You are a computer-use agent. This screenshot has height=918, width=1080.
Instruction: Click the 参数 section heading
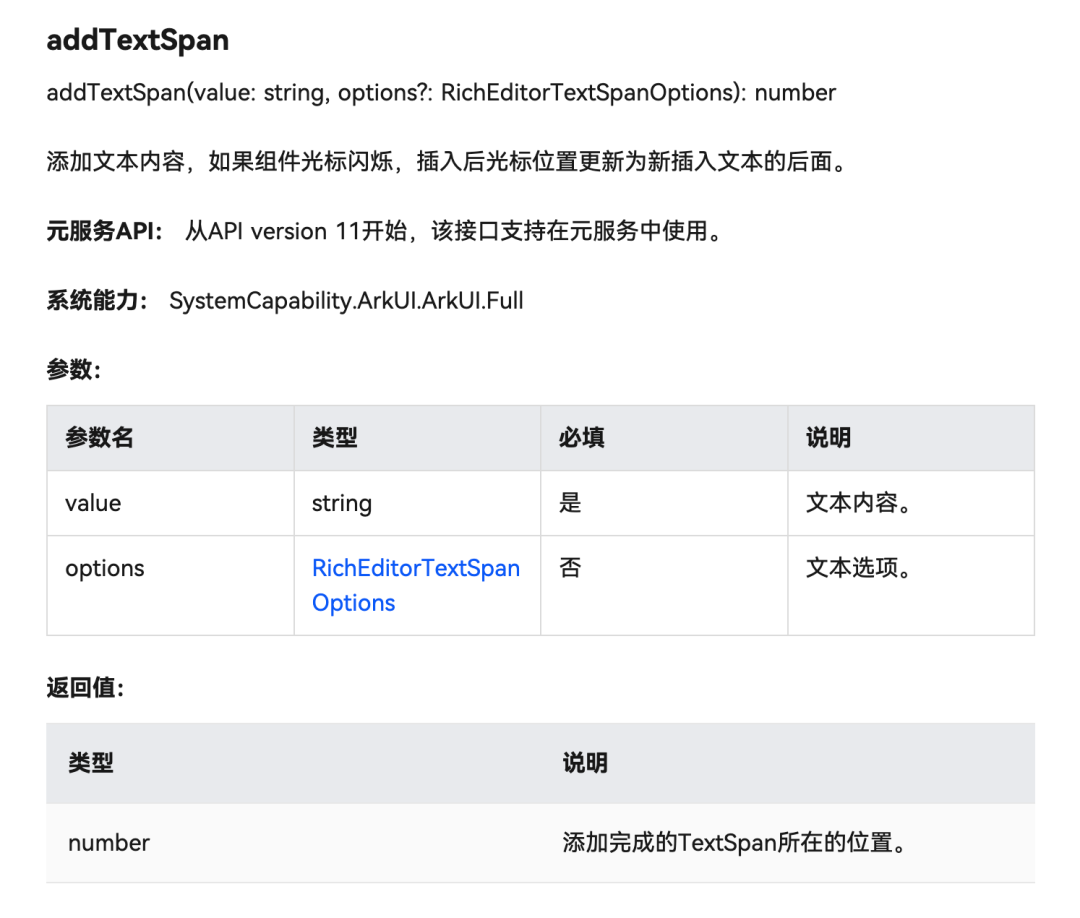point(73,370)
